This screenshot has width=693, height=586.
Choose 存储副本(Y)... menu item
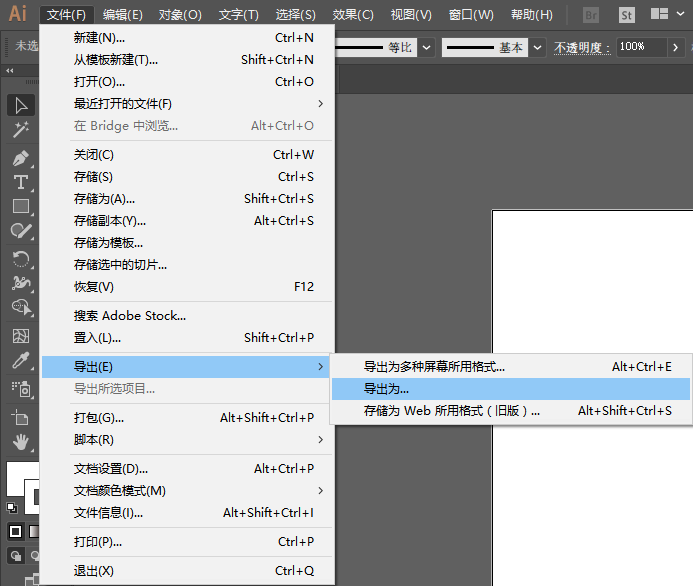pos(188,221)
